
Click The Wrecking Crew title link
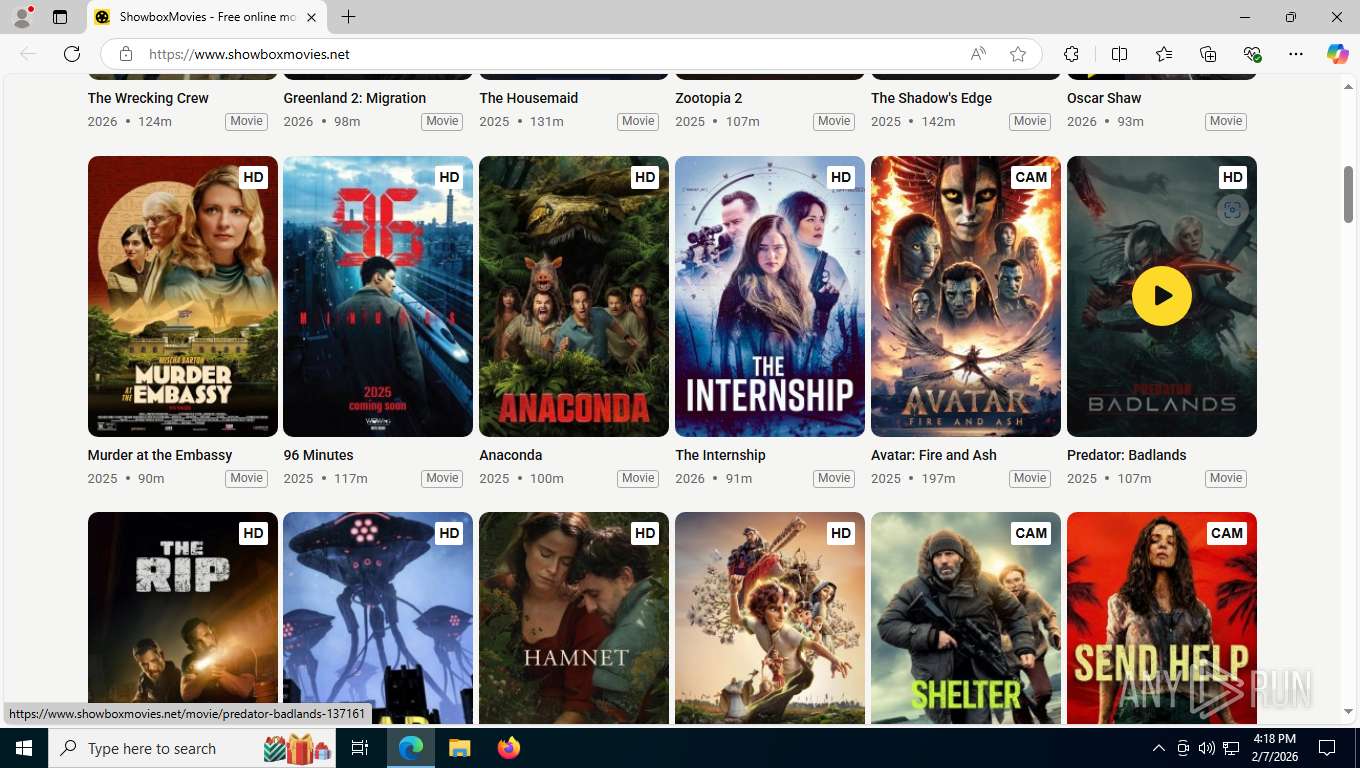pos(148,98)
